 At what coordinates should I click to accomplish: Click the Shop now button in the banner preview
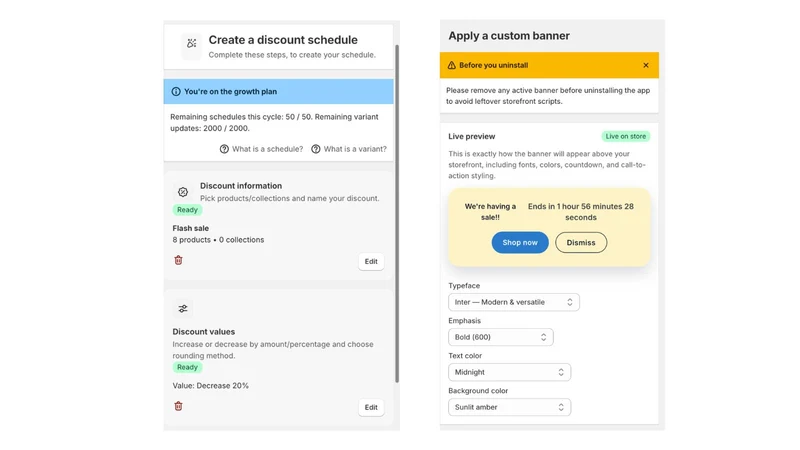coord(520,242)
